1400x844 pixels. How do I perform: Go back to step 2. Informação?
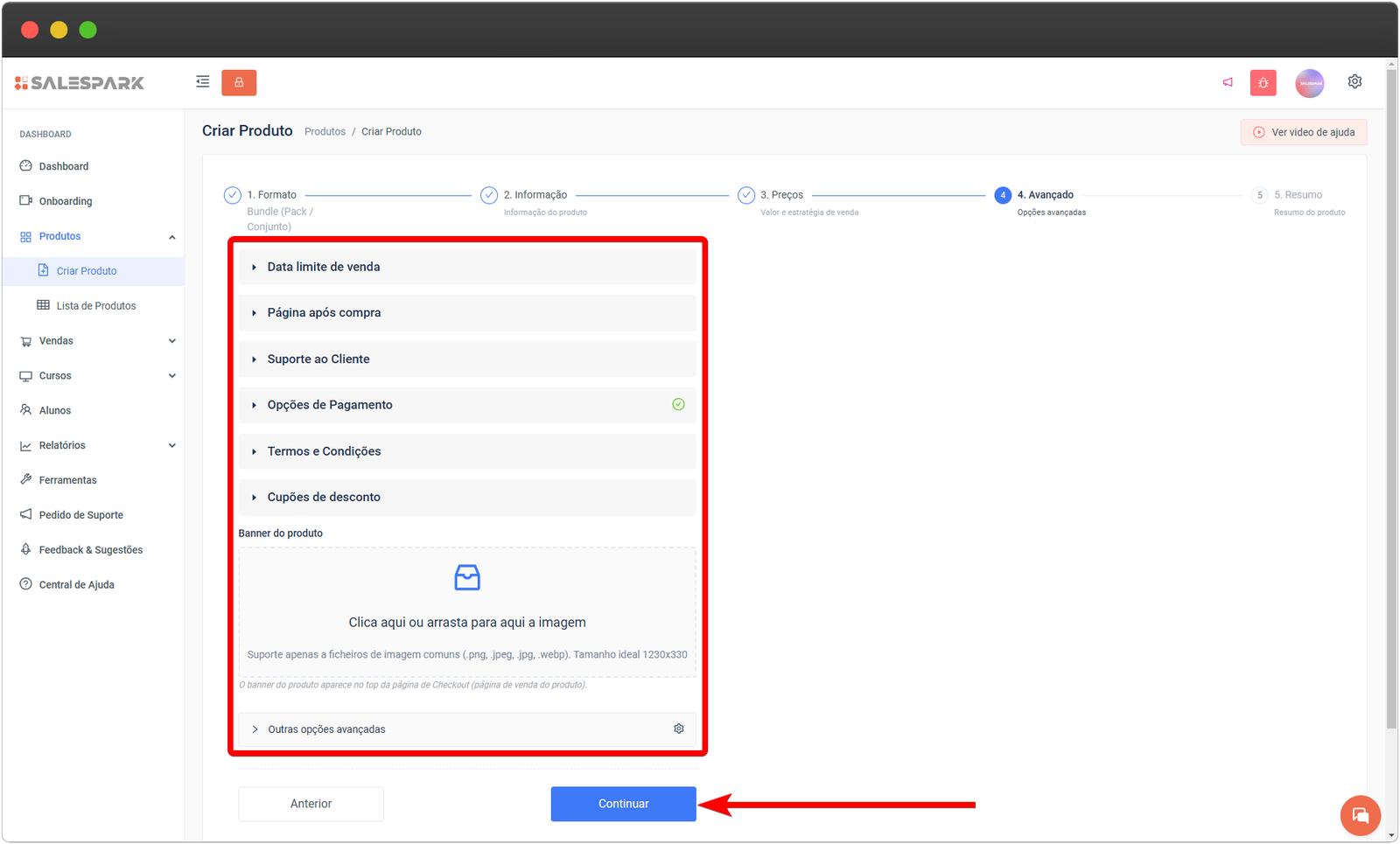coord(535,195)
